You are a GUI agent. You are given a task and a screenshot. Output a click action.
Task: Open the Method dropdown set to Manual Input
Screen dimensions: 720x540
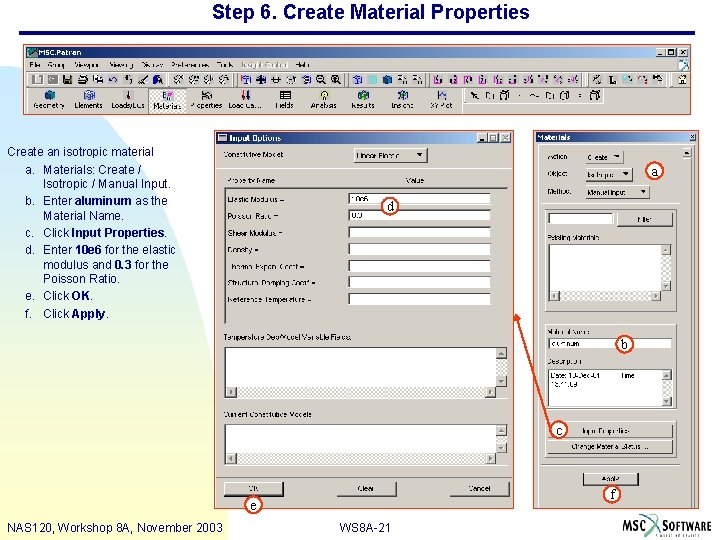point(617,192)
